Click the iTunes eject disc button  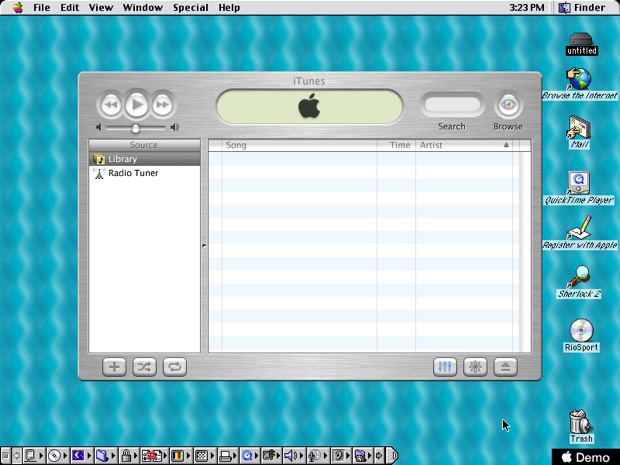pyautogui.click(x=505, y=367)
